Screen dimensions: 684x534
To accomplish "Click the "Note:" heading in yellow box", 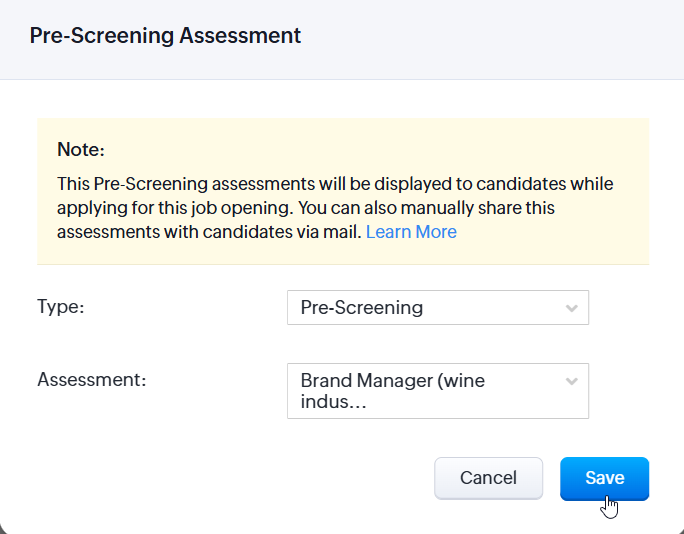I will [x=81, y=150].
